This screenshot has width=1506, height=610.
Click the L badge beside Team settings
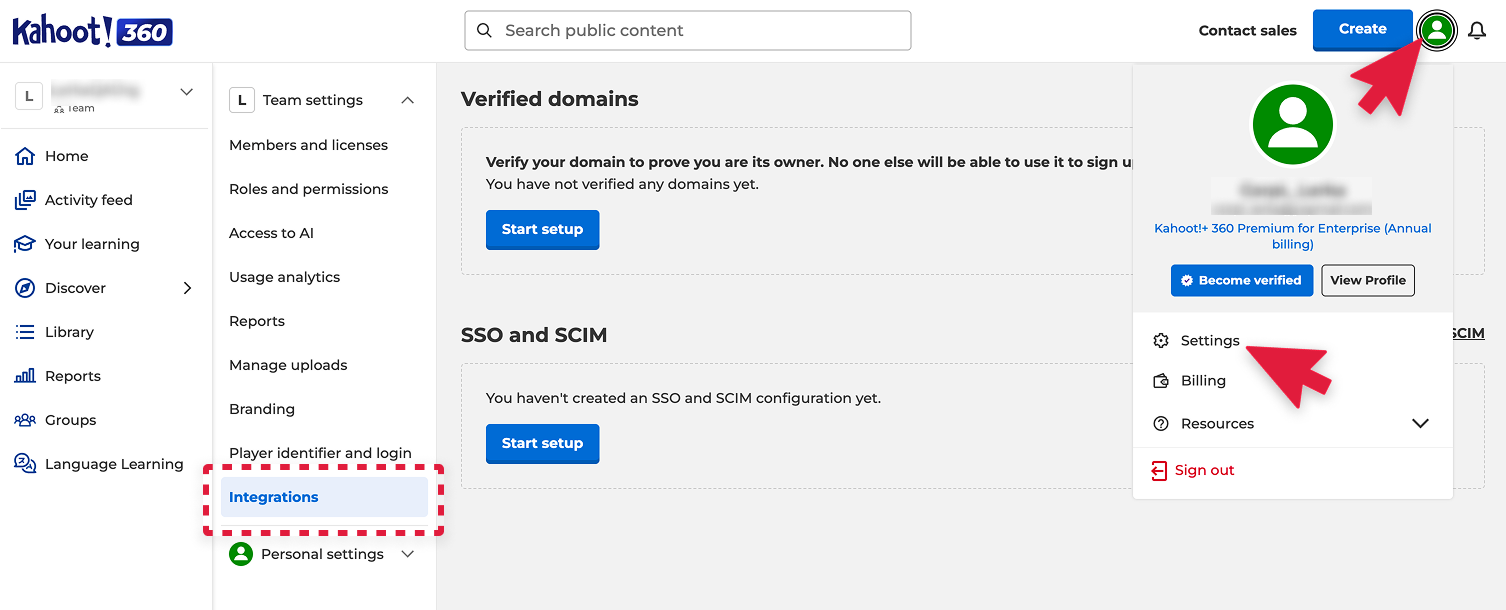[241, 100]
